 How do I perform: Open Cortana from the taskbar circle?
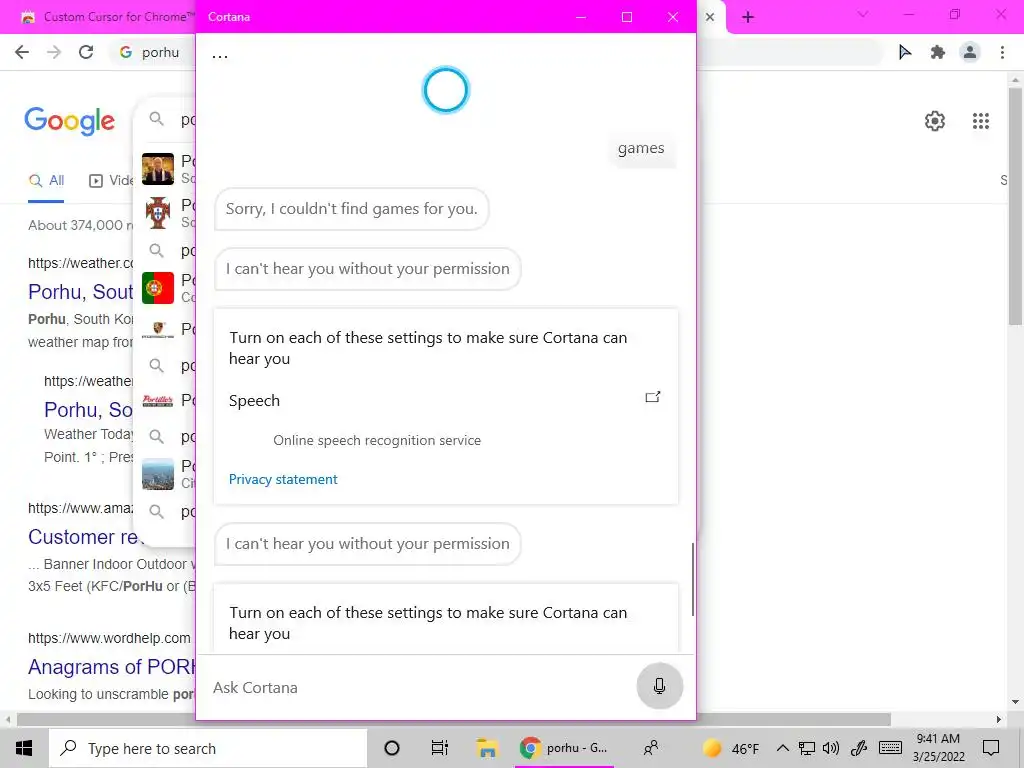(392, 748)
